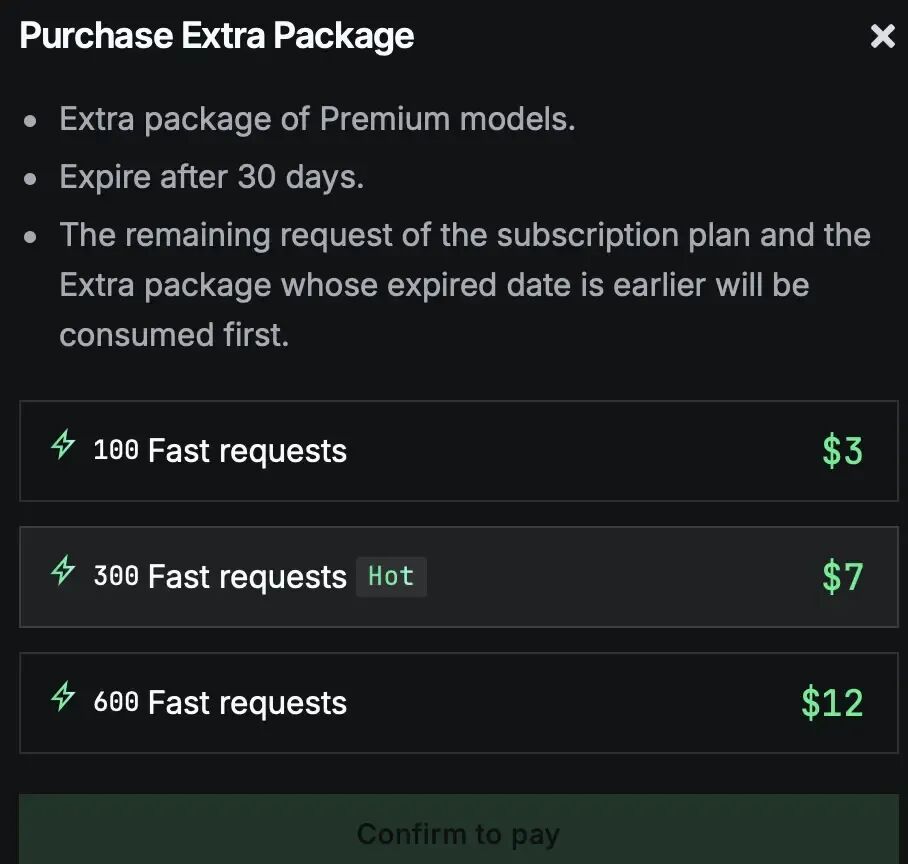Click the bullet dot before 'Expire after'
The image size is (908, 864).
[x=32, y=179]
